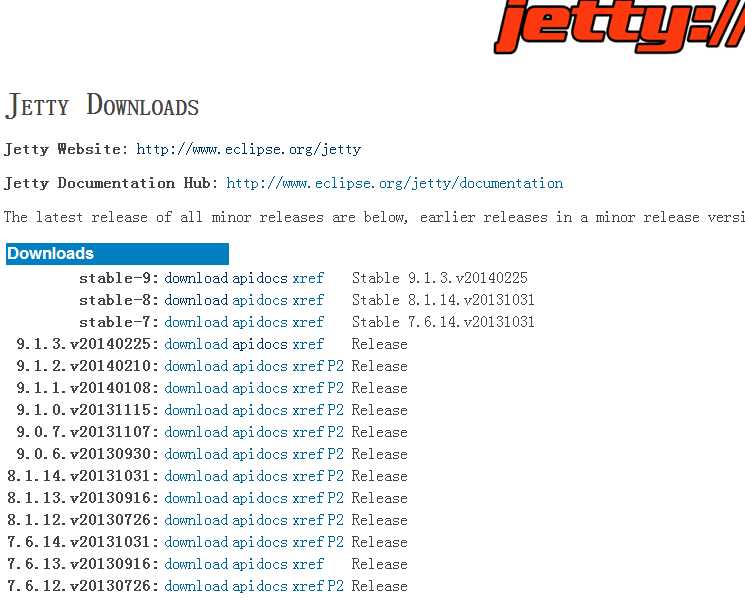Select the blue Downloads section header

coord(117,254)
